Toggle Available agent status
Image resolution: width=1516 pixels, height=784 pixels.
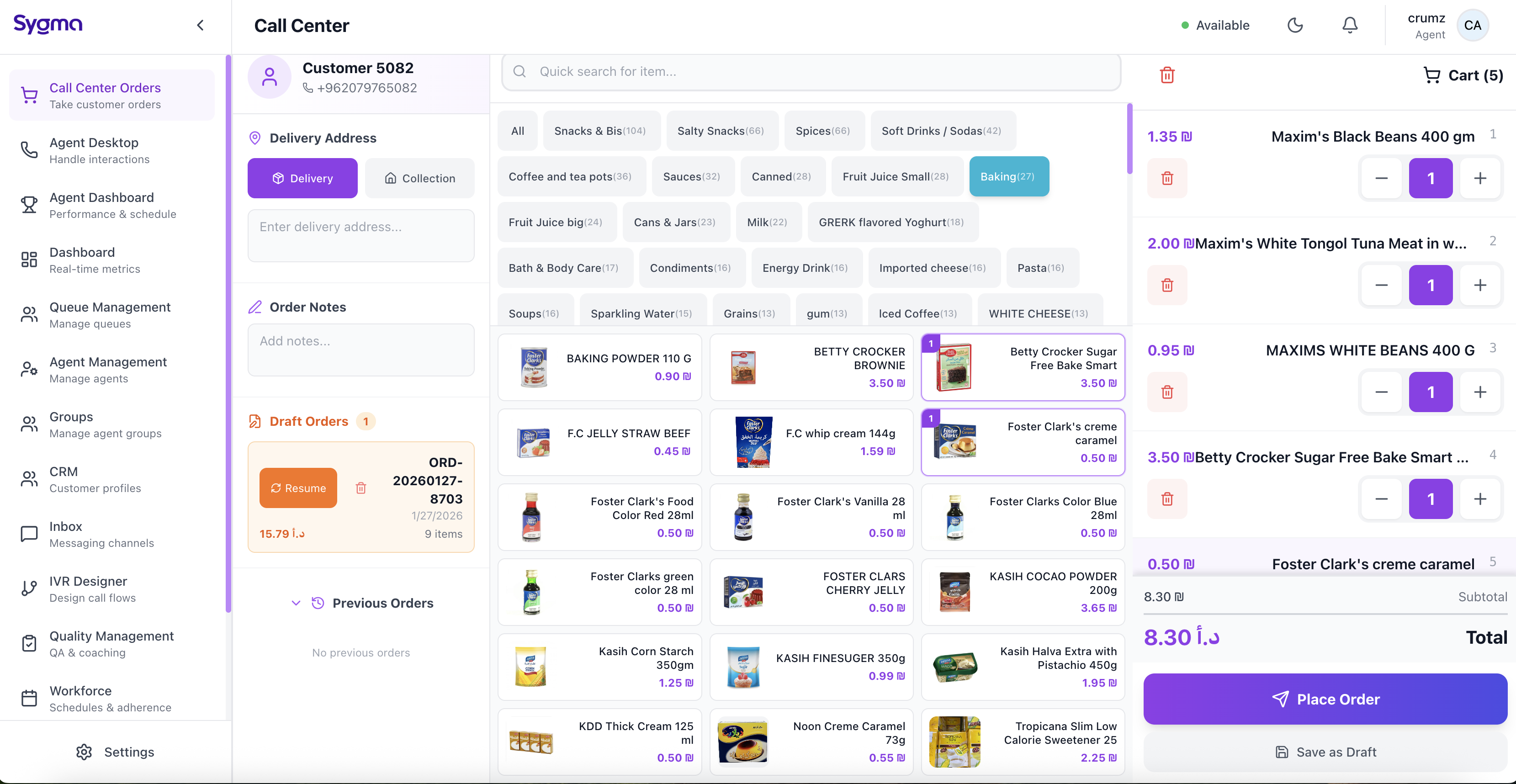point(1215,25)
